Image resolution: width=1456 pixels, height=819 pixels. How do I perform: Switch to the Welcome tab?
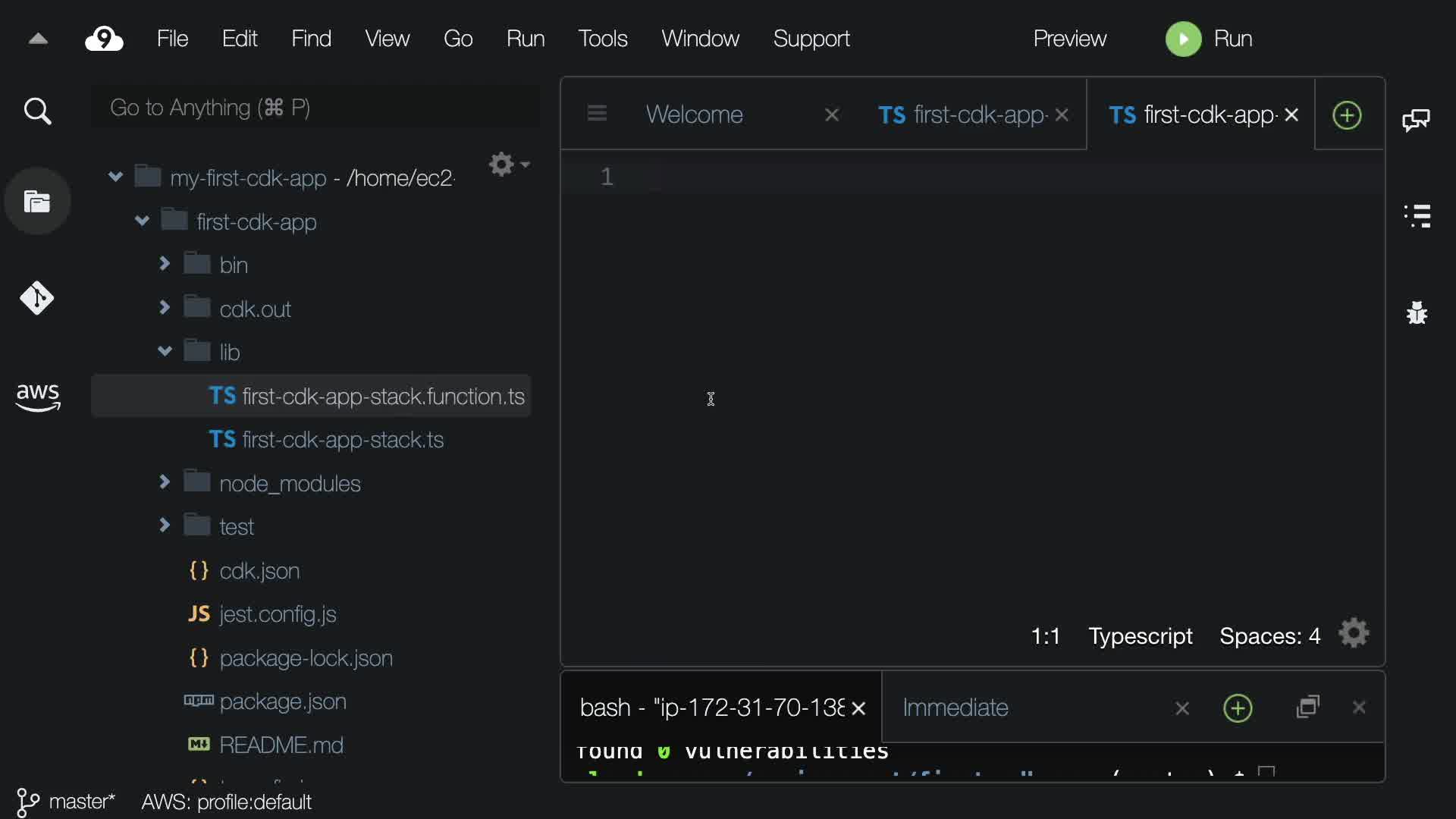coord(694,115)
